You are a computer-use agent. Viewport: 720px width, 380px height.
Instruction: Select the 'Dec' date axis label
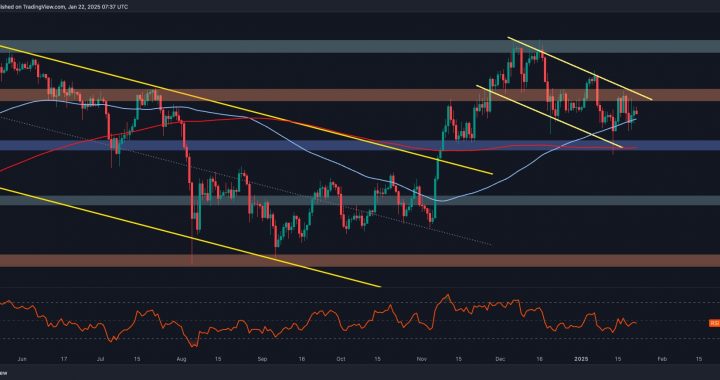pos(500,358)
